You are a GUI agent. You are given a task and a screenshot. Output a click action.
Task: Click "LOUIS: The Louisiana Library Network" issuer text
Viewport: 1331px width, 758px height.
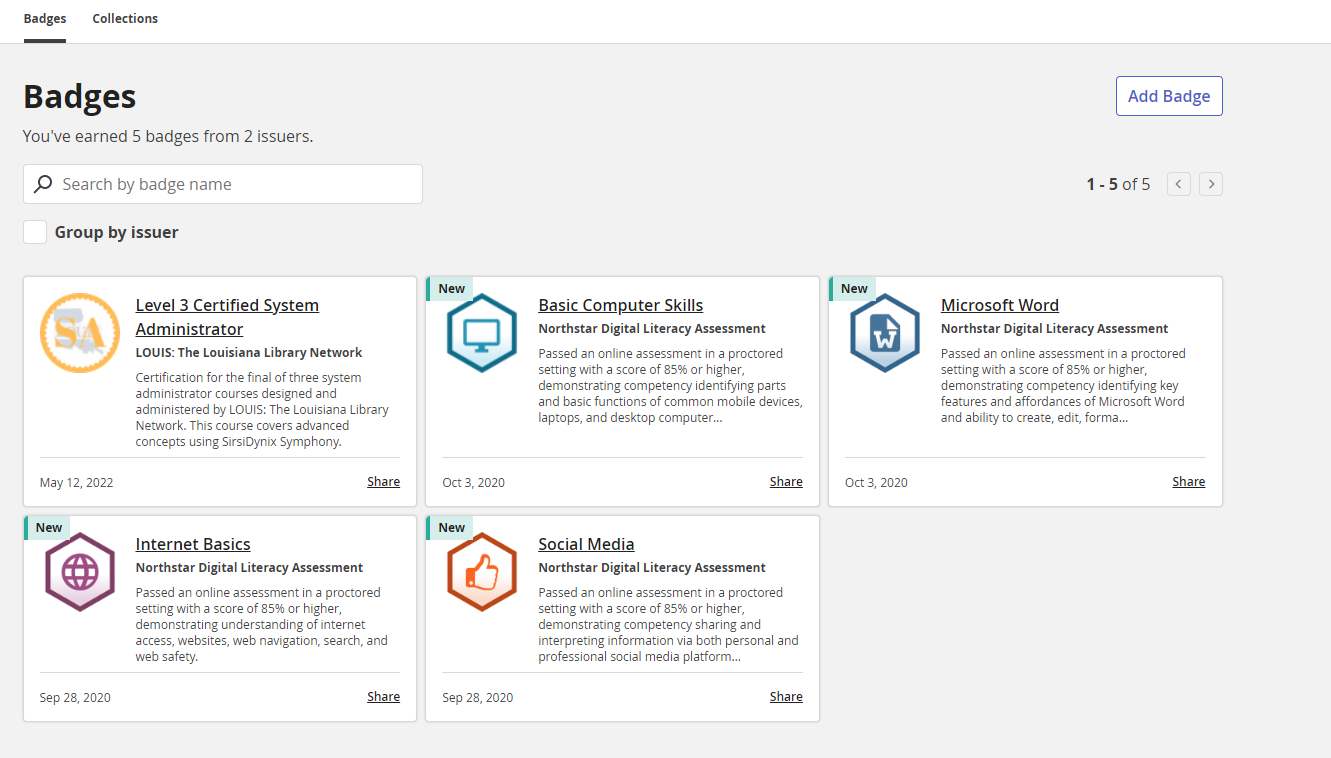click(249, 353)
